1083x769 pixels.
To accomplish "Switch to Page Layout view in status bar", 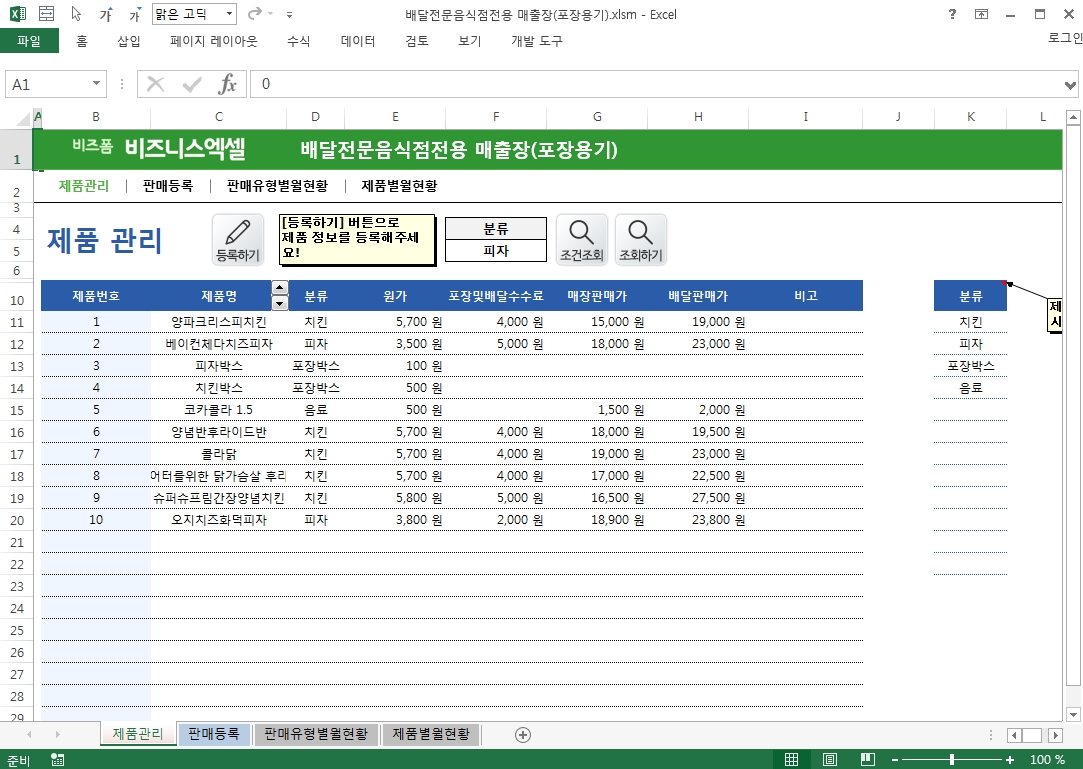I will (x=829, y=760).
